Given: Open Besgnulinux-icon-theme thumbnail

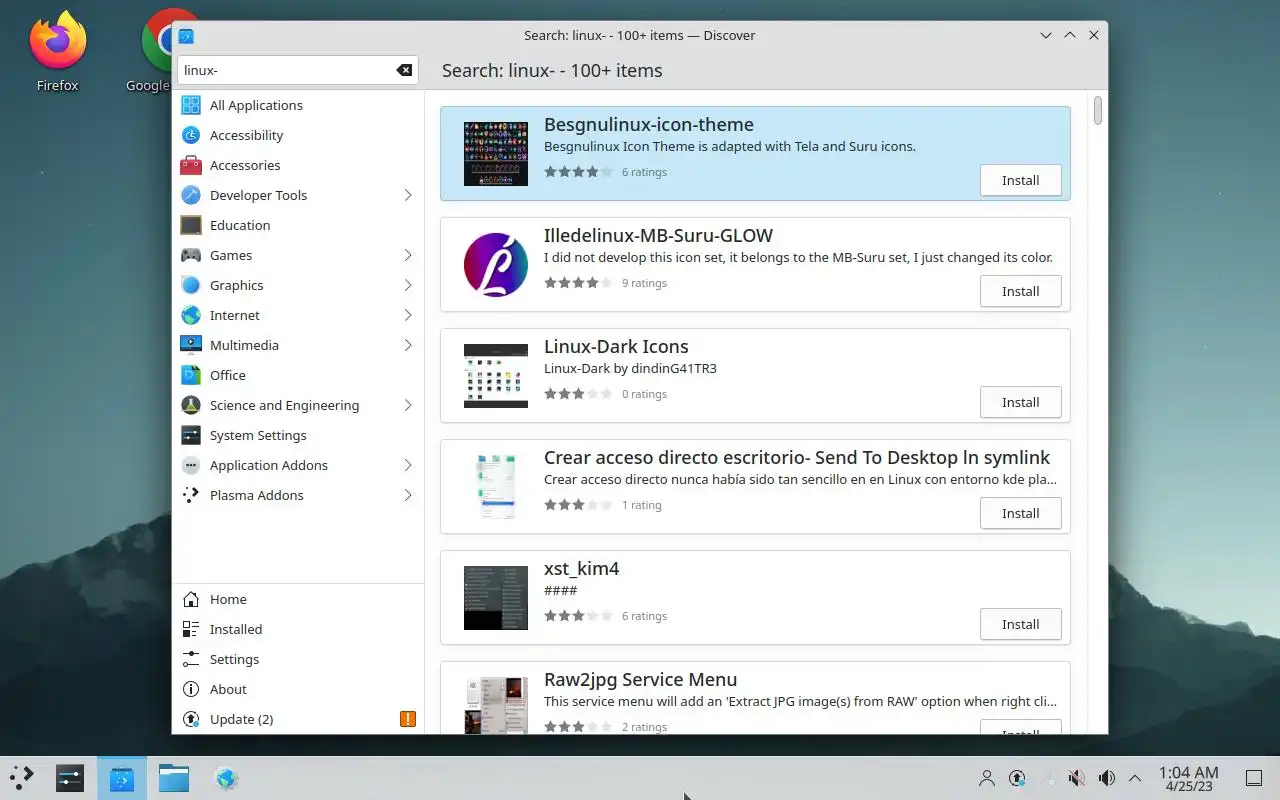Looking at the screenshot, I should (496, 154).
